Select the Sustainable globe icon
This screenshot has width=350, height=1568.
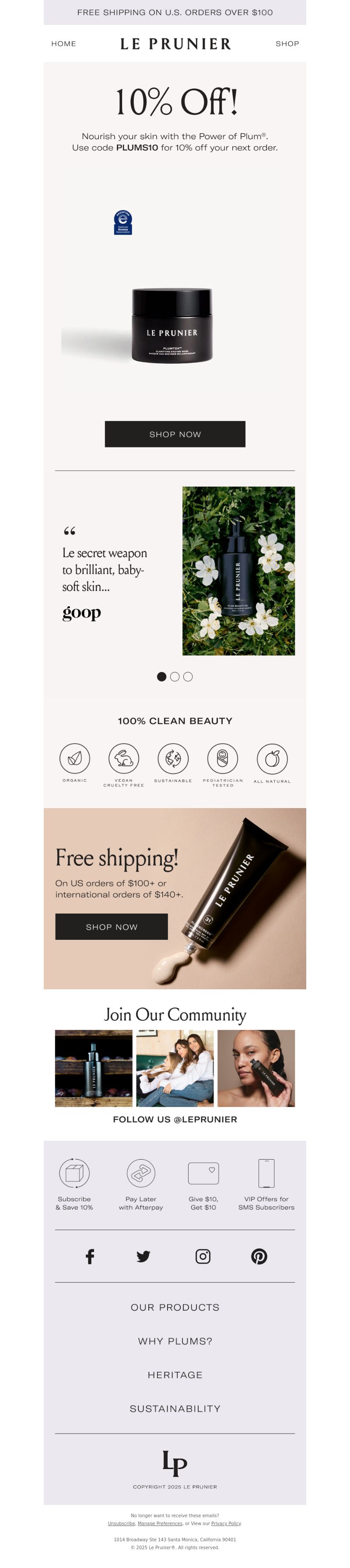click(x=173, y=759)
